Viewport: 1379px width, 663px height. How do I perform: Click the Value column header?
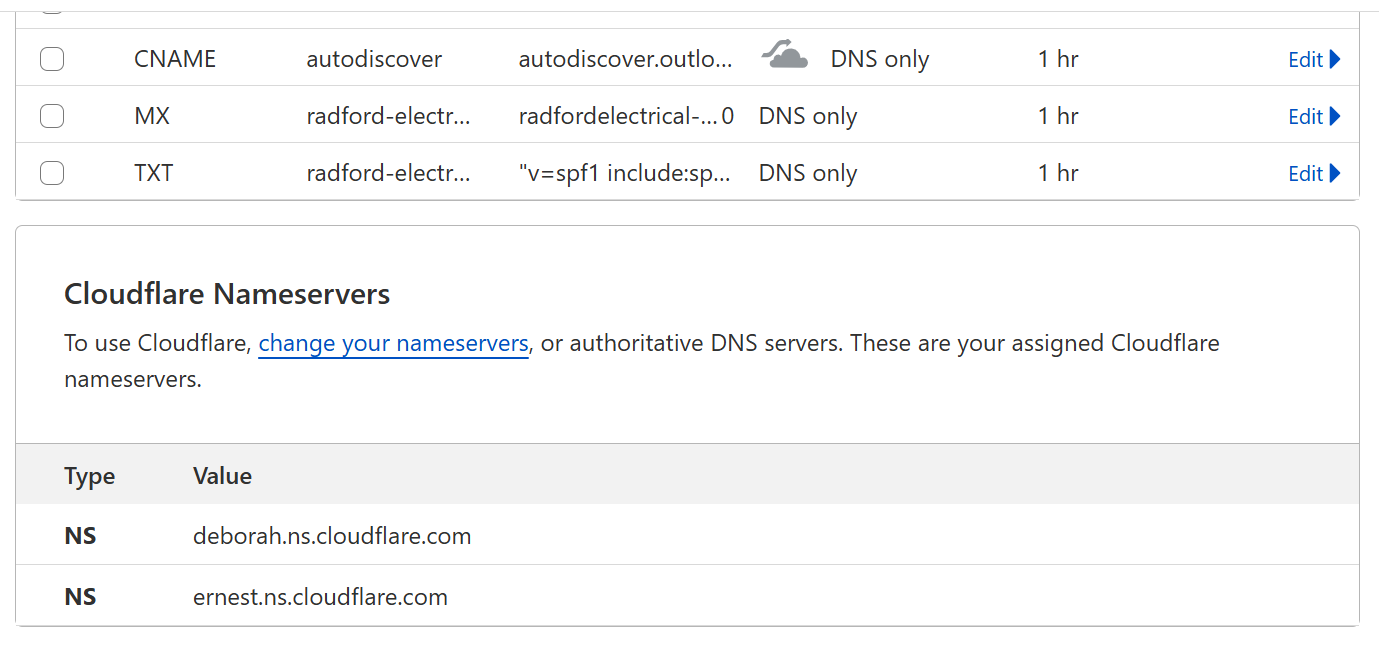click(x=222, y=475)
